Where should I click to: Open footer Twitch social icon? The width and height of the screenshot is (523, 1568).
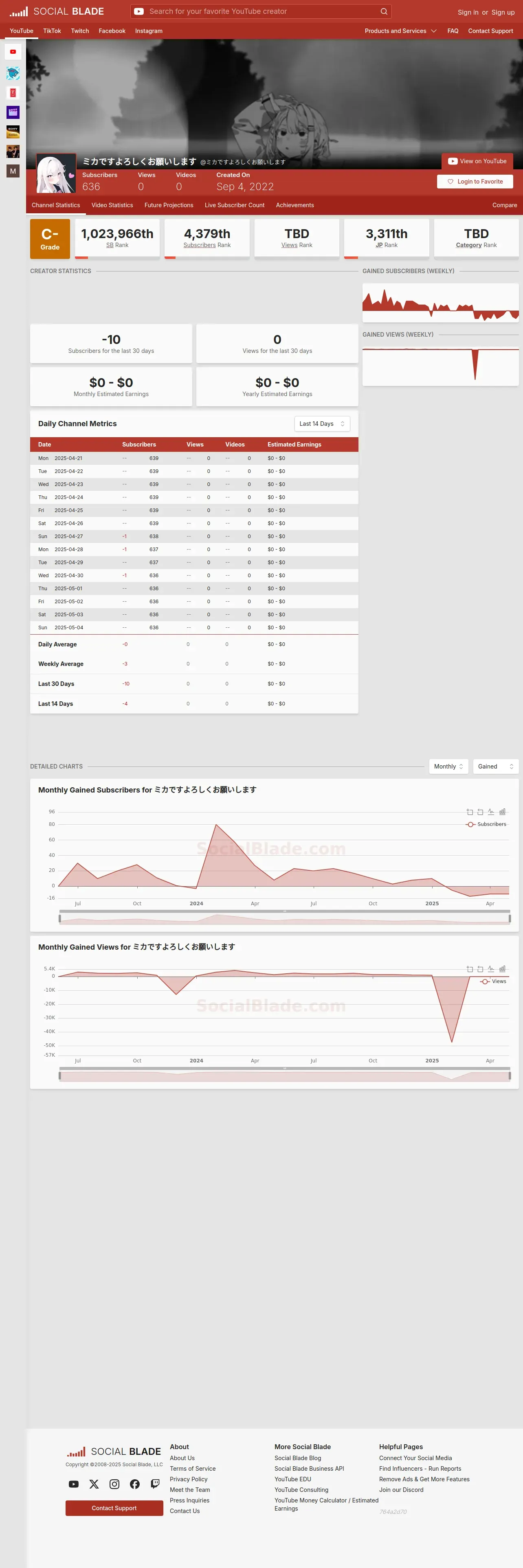pos(155,1484)
